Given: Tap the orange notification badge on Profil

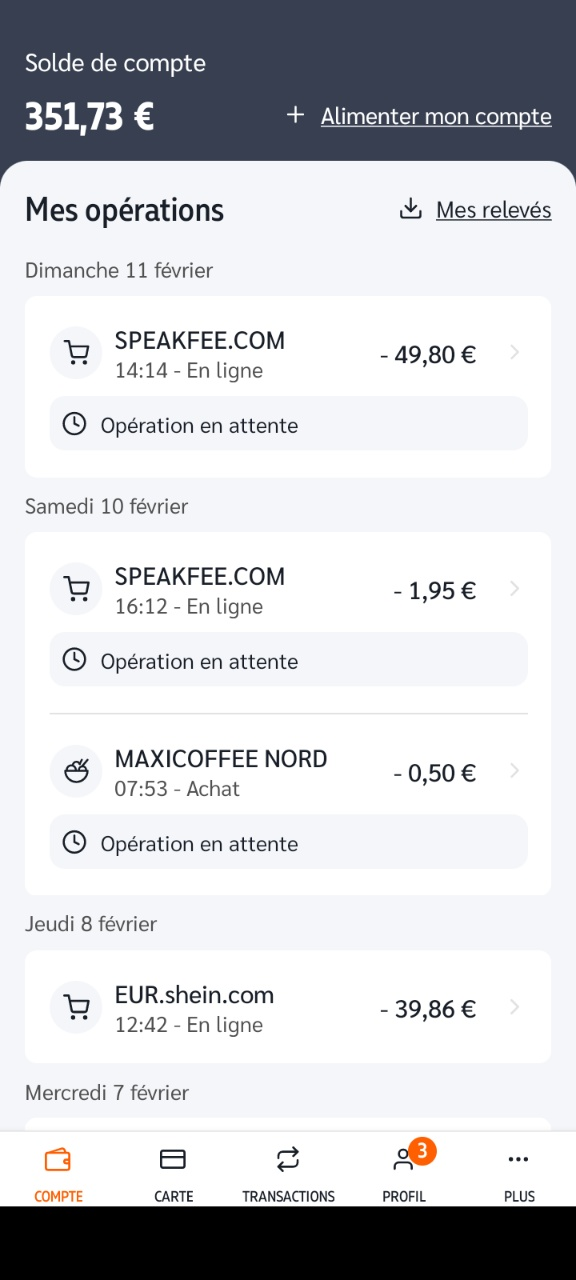Looking at the screenshot, I should tap(422, 1151).
